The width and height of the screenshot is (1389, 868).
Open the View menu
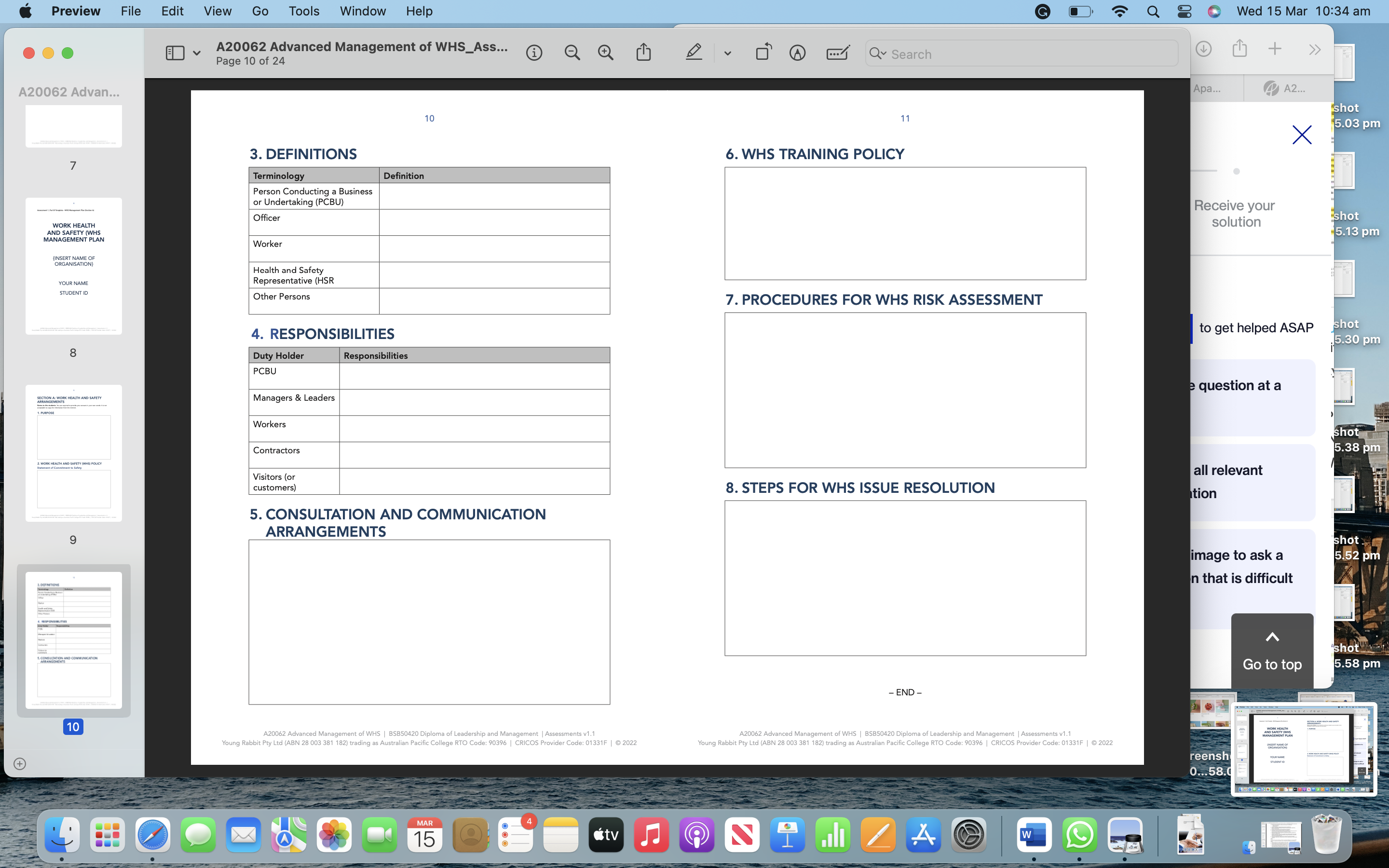(218, 11)
